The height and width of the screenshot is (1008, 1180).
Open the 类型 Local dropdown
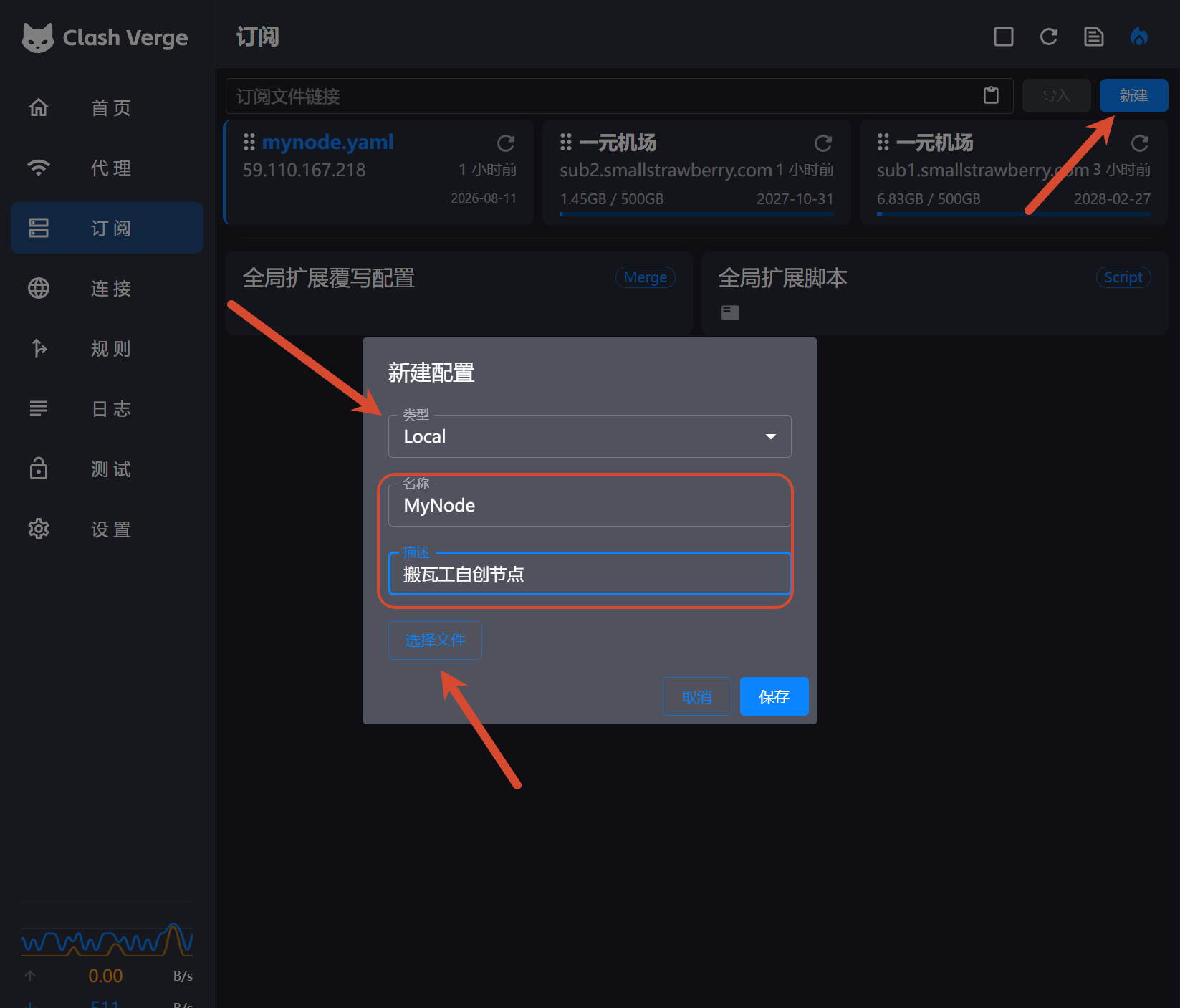(x=590, y=436)
